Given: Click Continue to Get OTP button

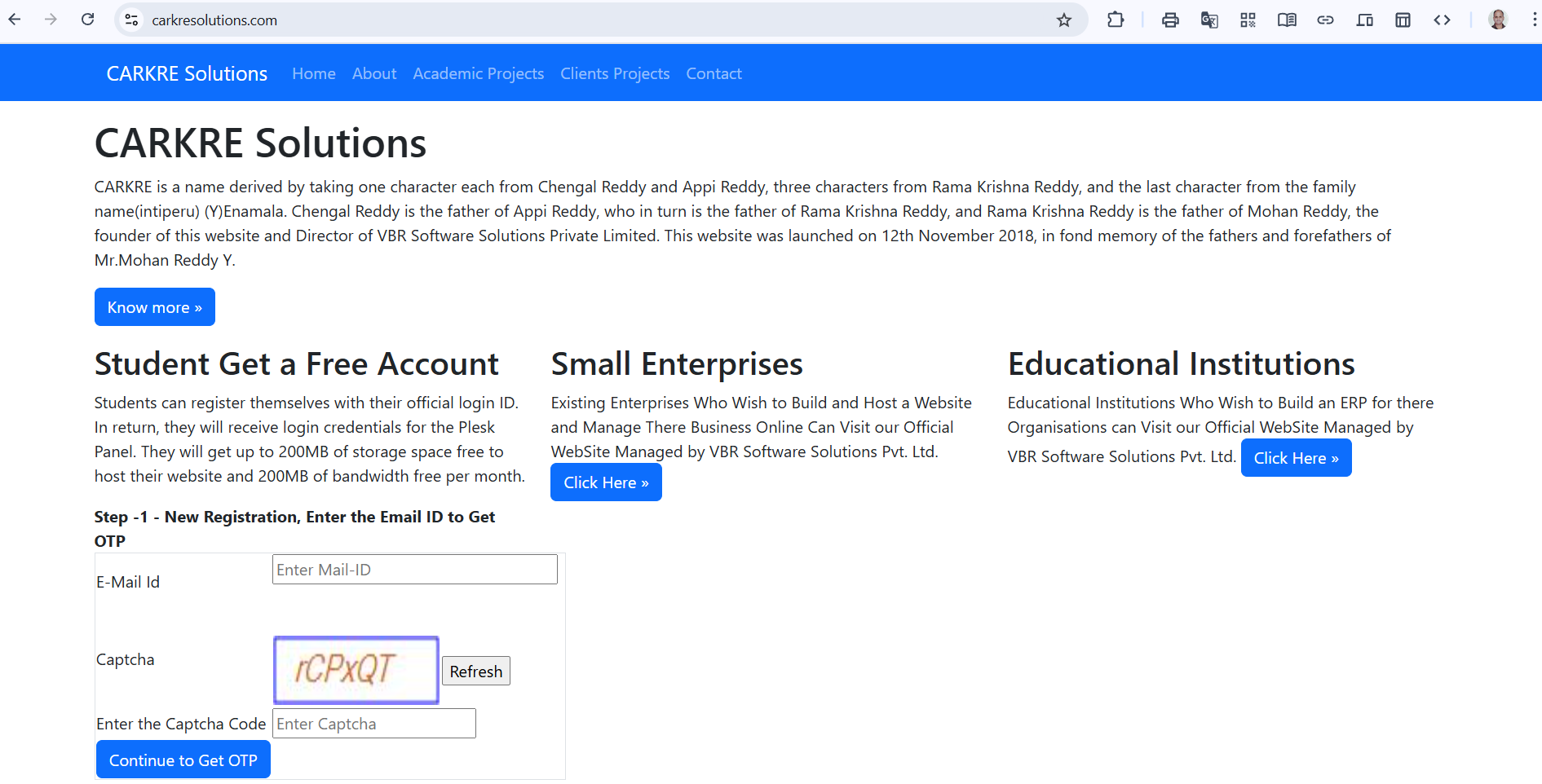Looking at the screenshot, I should [x=183, y=760].
